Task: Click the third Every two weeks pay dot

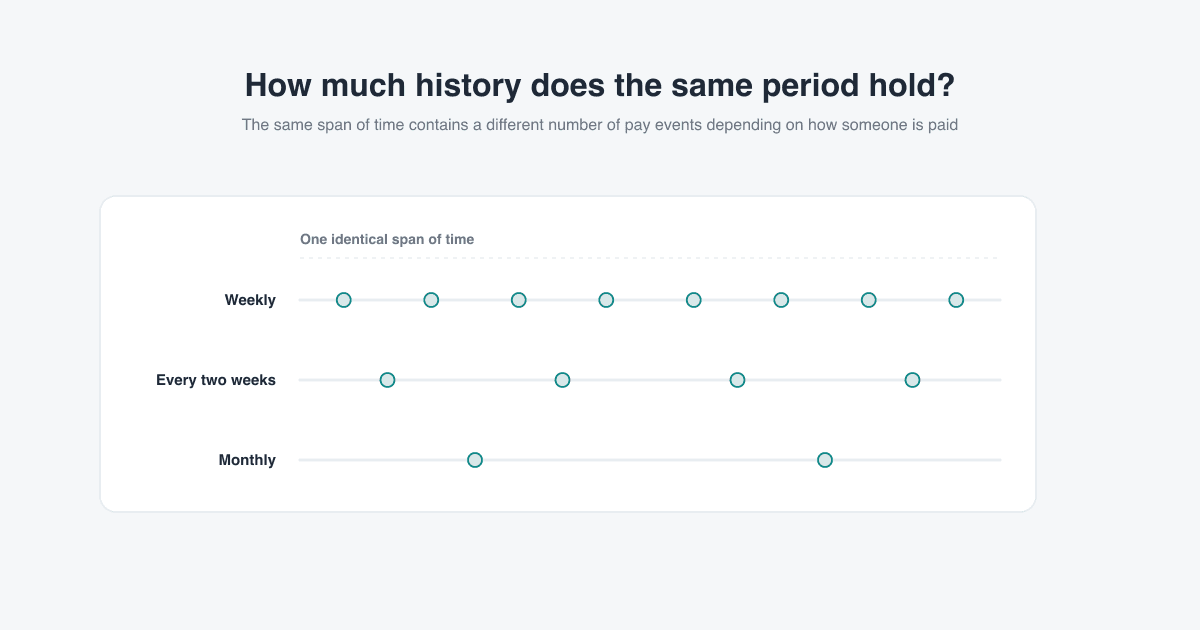Action: 737,380
